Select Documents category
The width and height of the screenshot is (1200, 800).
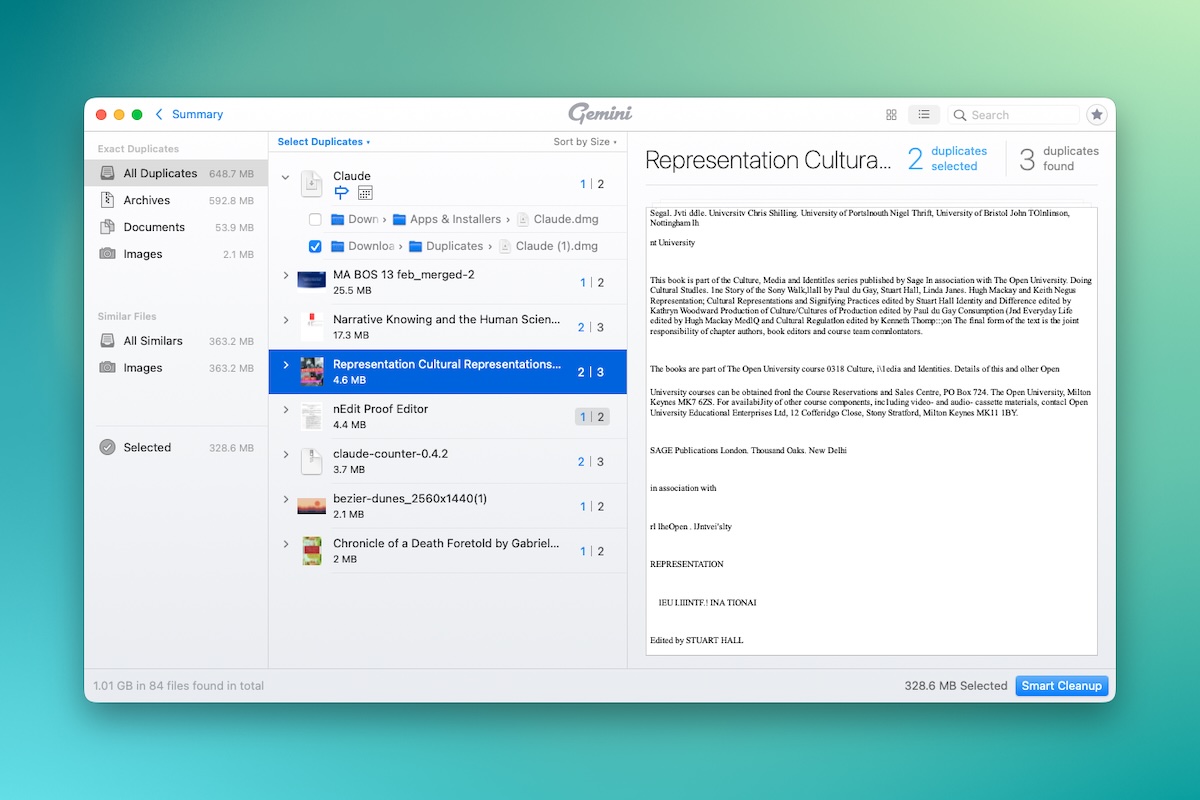click(176, 227)
